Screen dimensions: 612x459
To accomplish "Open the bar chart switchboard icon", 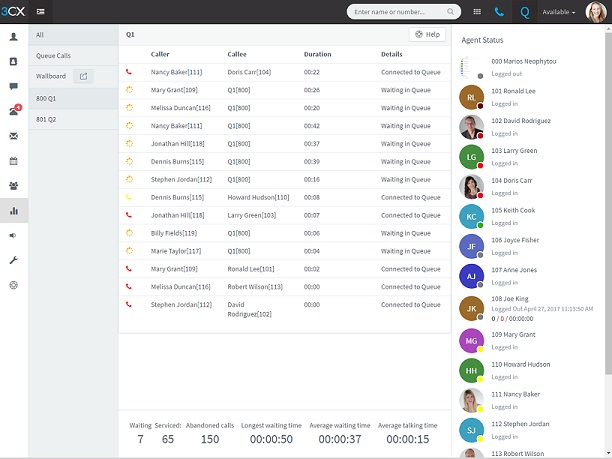I will pyautogui.click(x=14, y=211).
